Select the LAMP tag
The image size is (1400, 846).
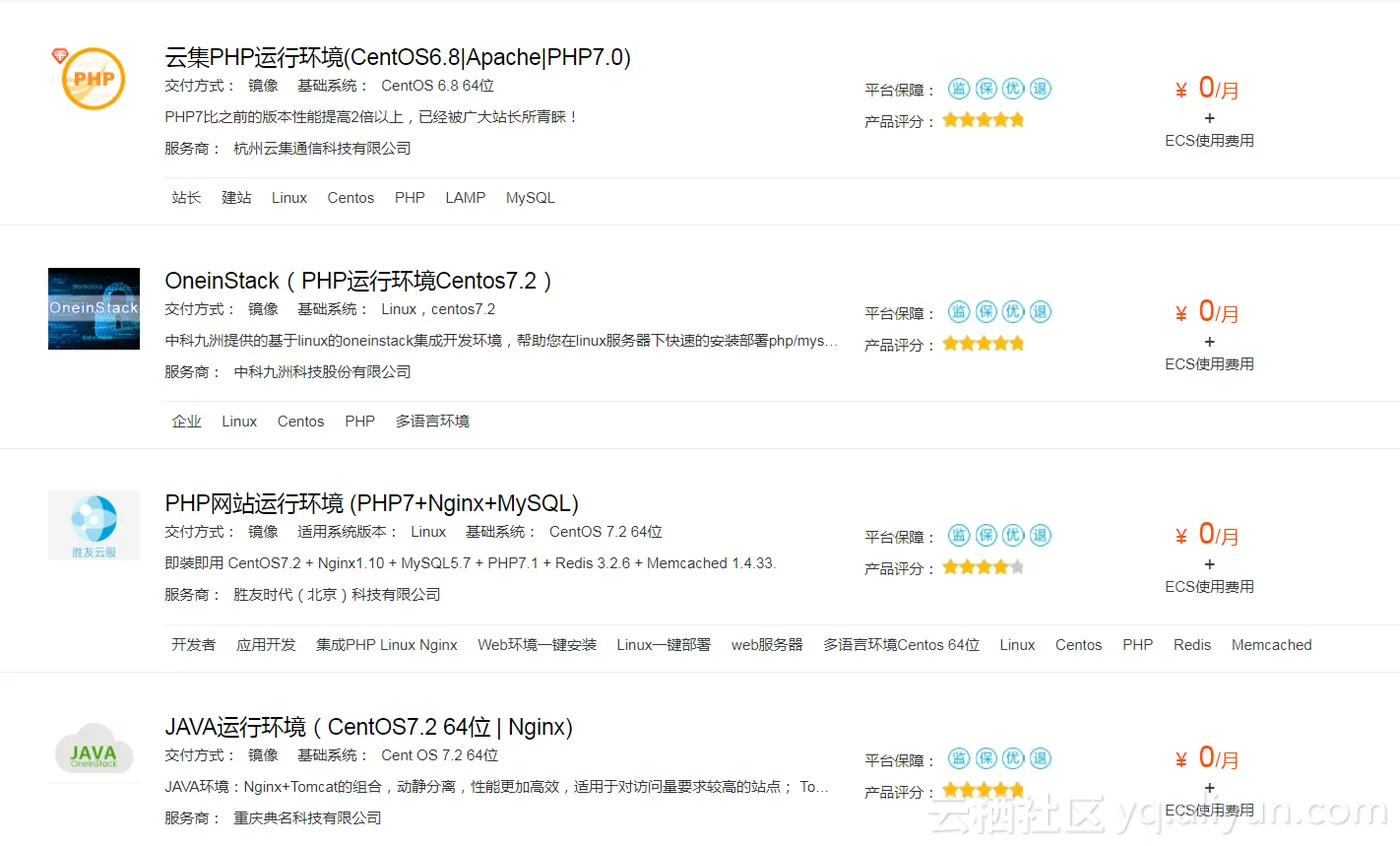[465, 198]
